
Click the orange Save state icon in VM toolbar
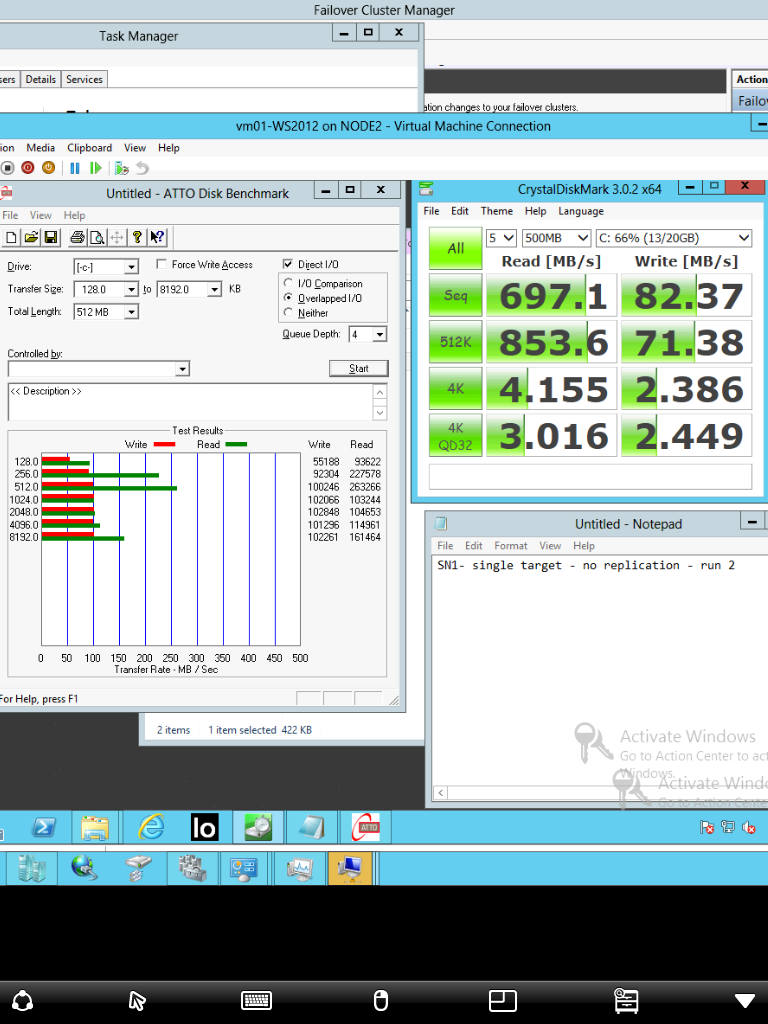tap(48, 168)
